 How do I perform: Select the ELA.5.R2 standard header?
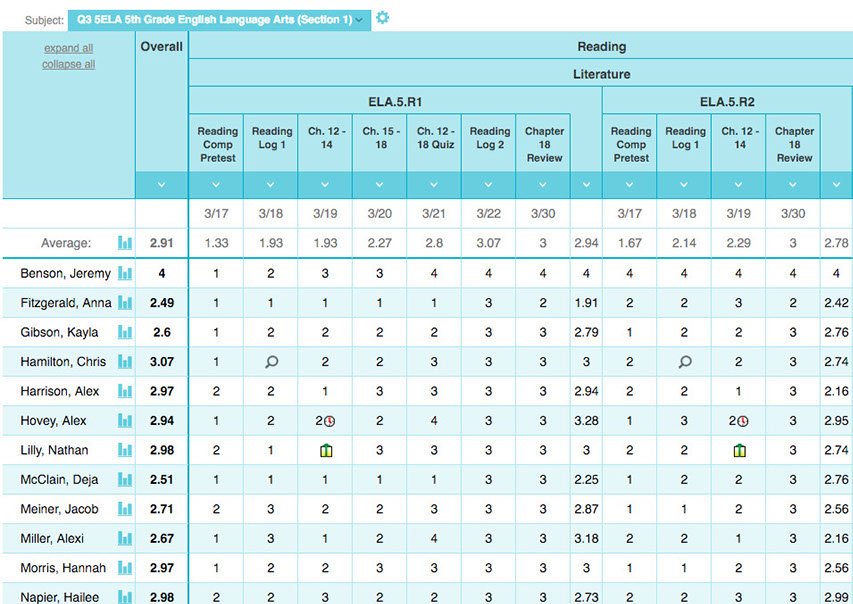point(727,102)
